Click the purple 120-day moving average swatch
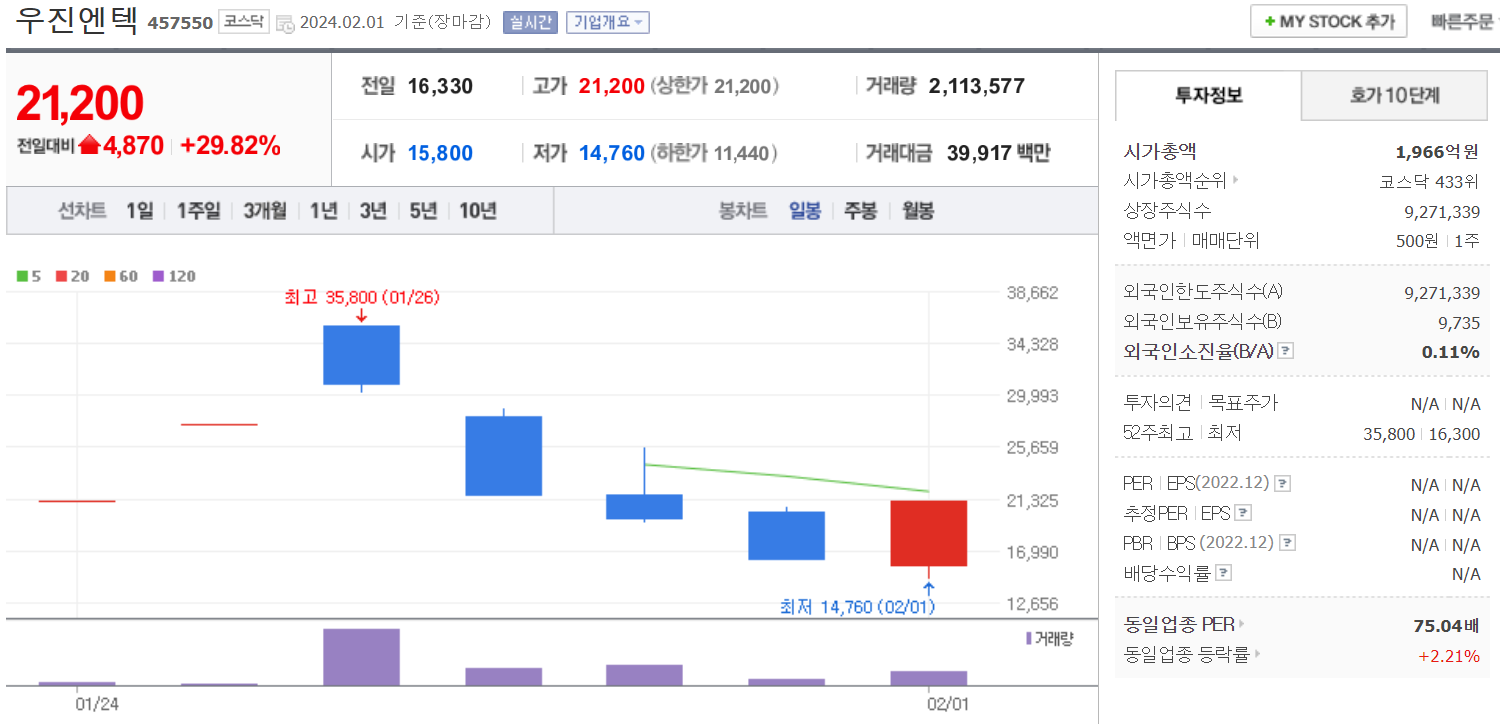 tap(157, 276)
